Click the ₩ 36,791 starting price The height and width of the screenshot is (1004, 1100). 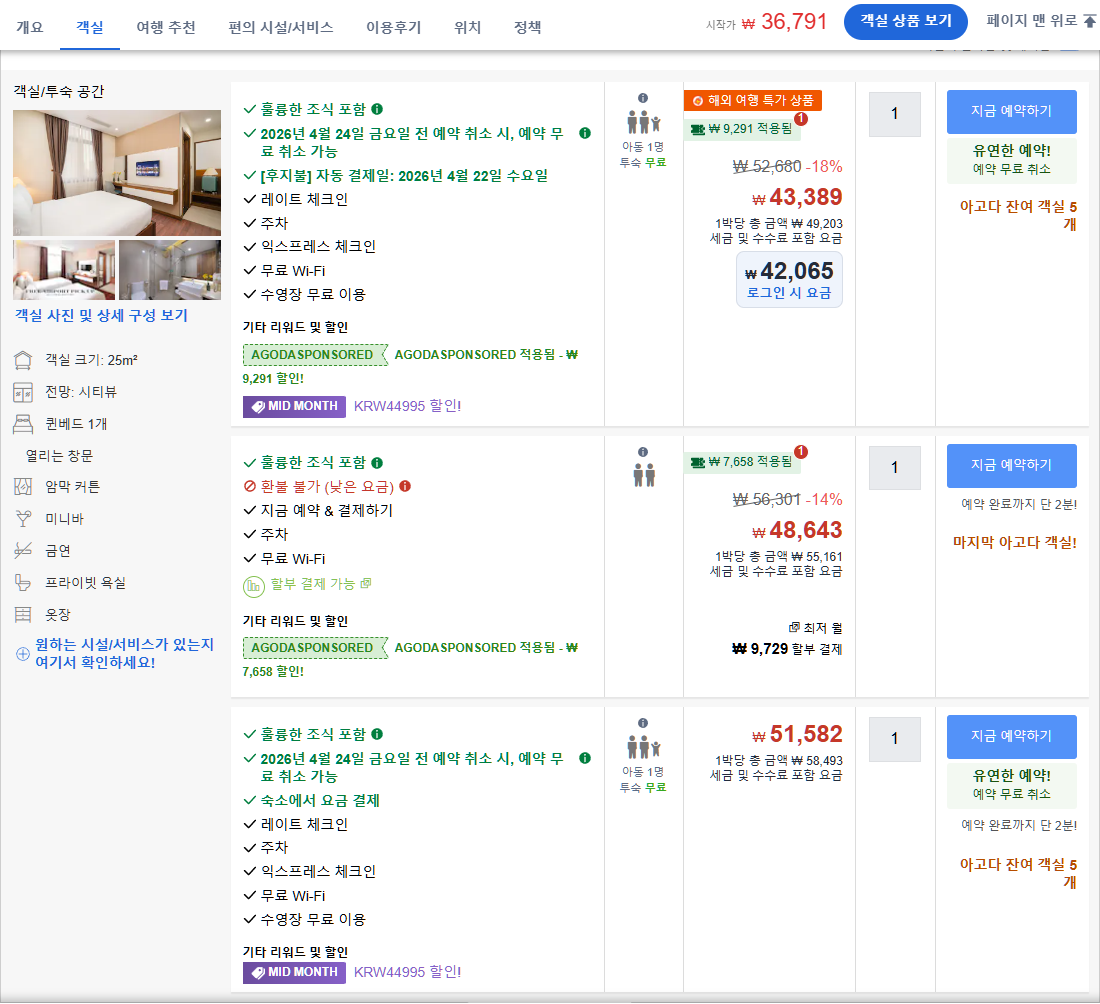pyautogui.click(x=784, y=22)
